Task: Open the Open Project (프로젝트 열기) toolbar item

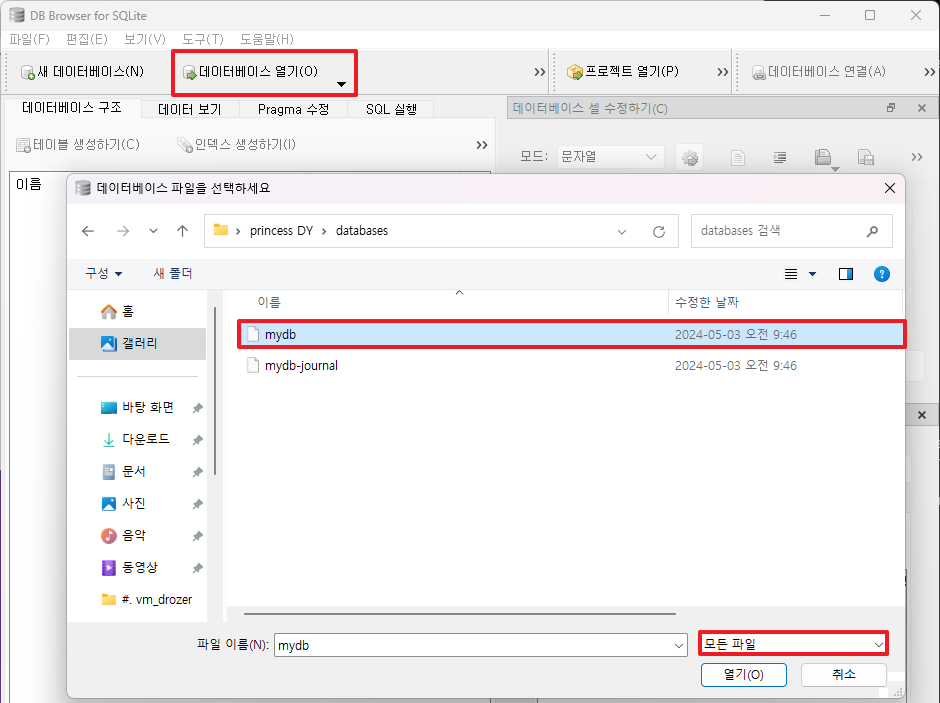Action: pyautogui.click(x=623, y=72)
